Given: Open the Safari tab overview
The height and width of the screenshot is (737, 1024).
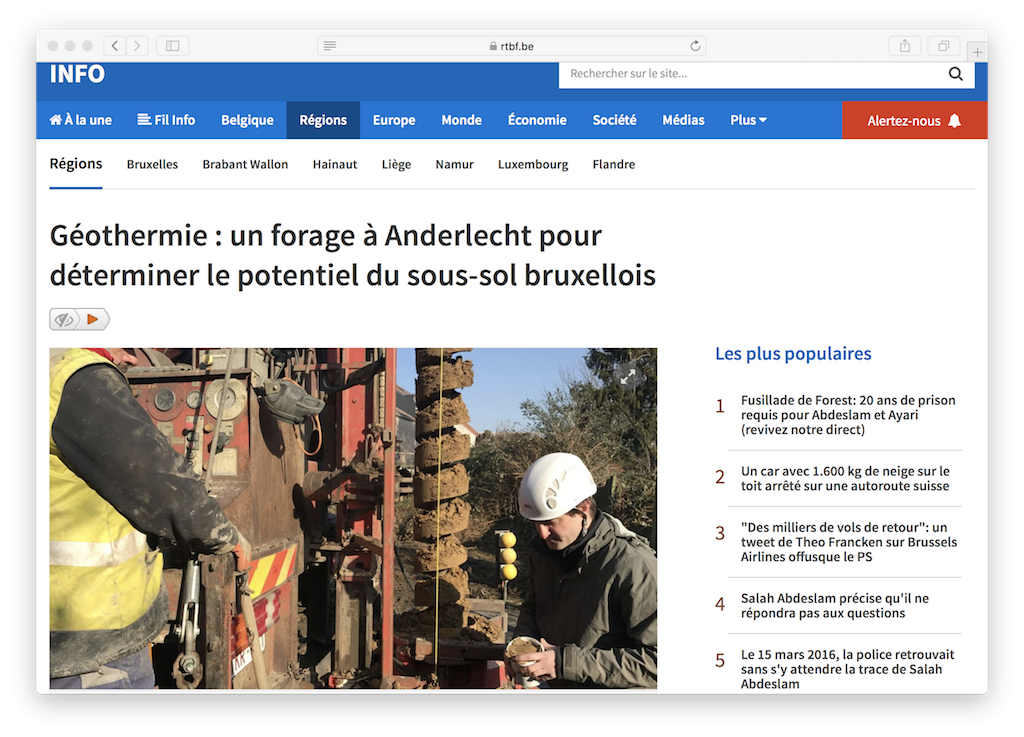Looking at the screenshot, I should coord(943,46).
